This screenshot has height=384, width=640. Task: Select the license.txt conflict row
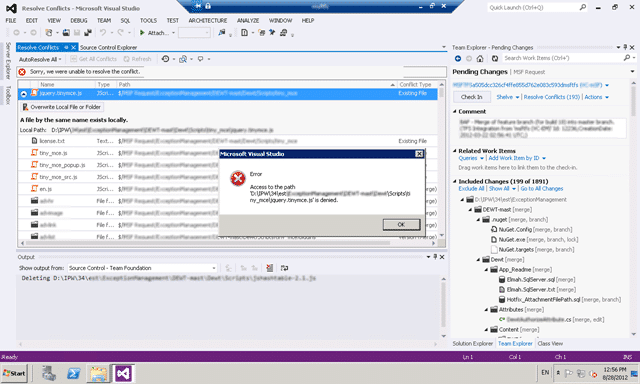[228, 141]
